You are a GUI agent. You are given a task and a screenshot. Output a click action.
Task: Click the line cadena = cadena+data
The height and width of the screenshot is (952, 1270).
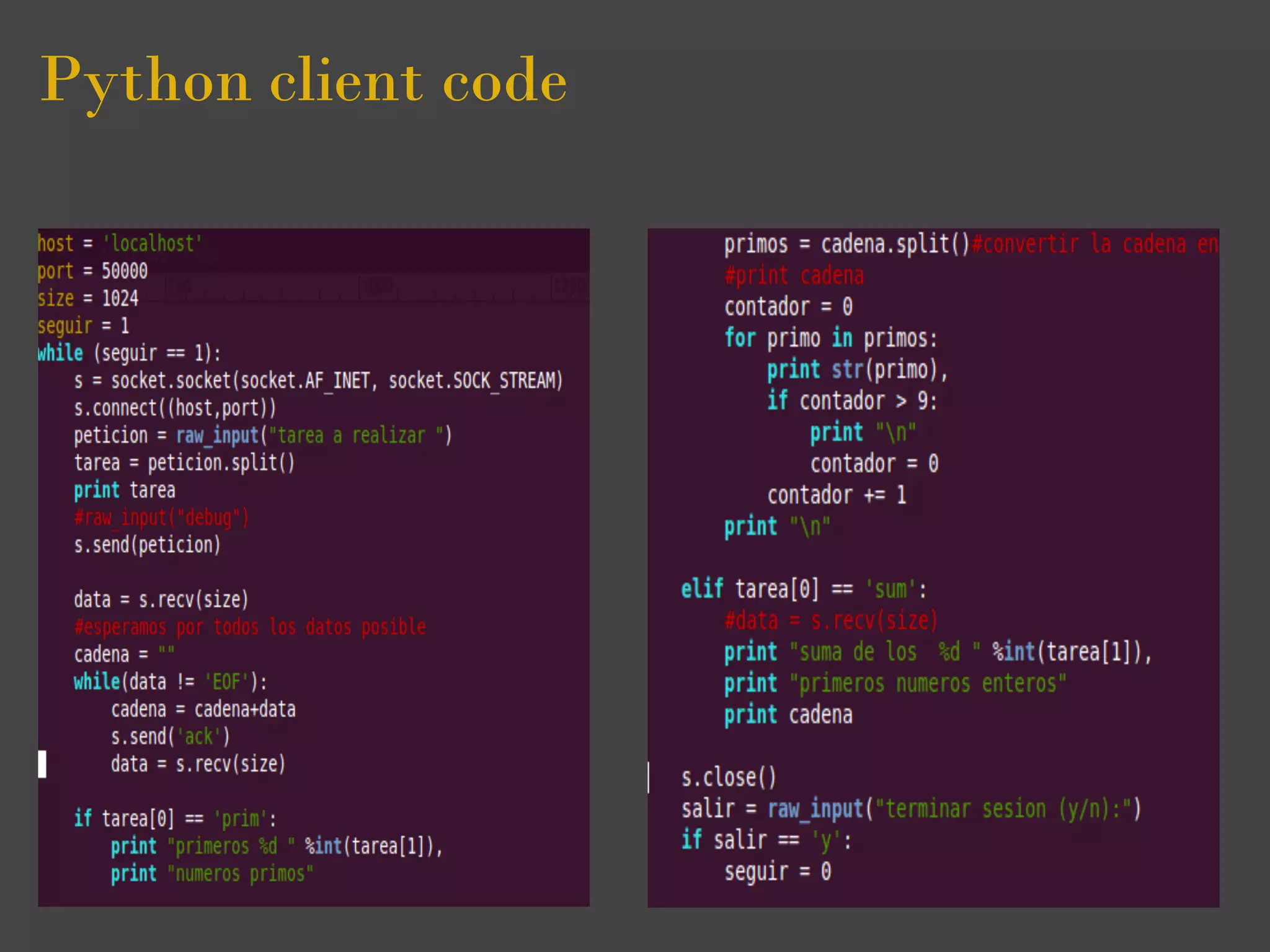(203, 709)
